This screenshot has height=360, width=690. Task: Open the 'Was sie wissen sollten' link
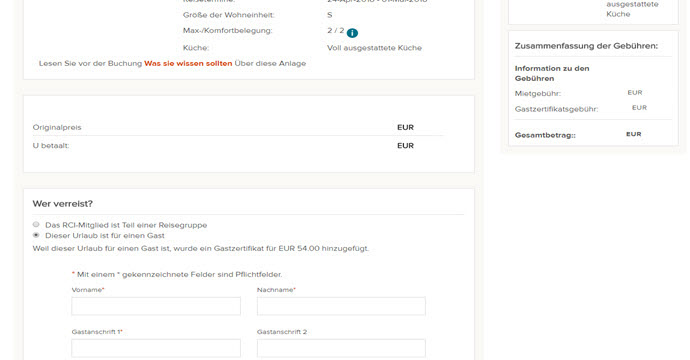188,63
